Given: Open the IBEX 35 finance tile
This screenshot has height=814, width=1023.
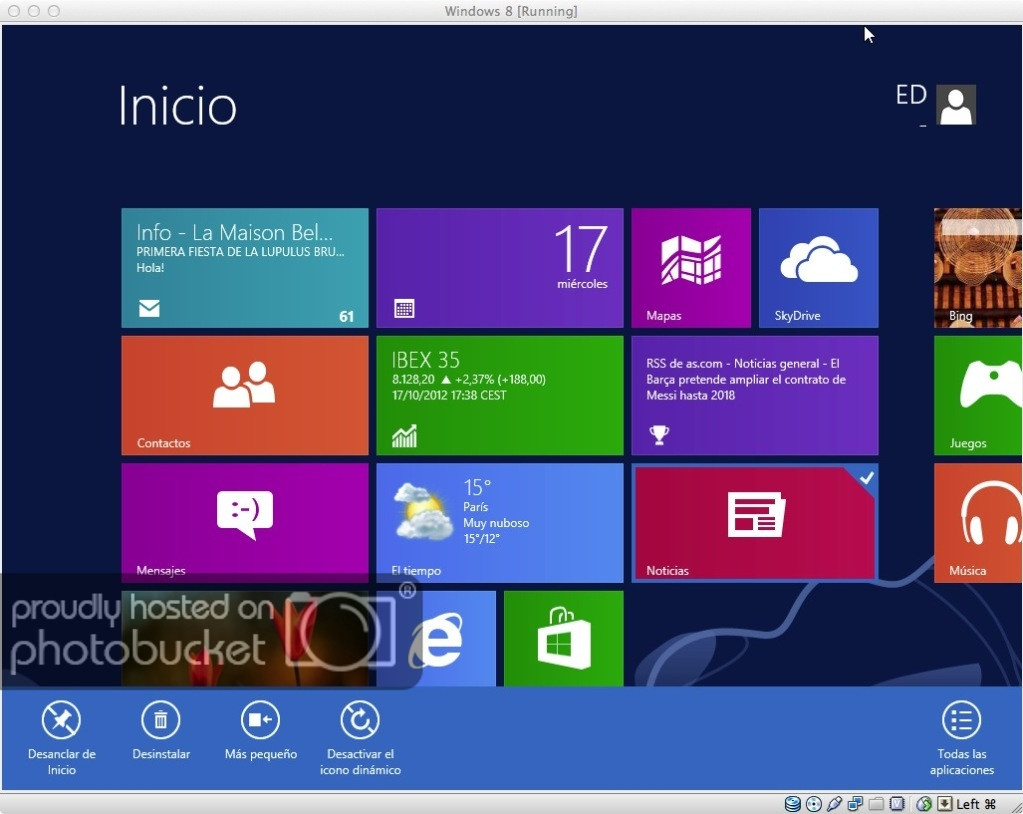Looking at the screenshot, I should [499, 395].
